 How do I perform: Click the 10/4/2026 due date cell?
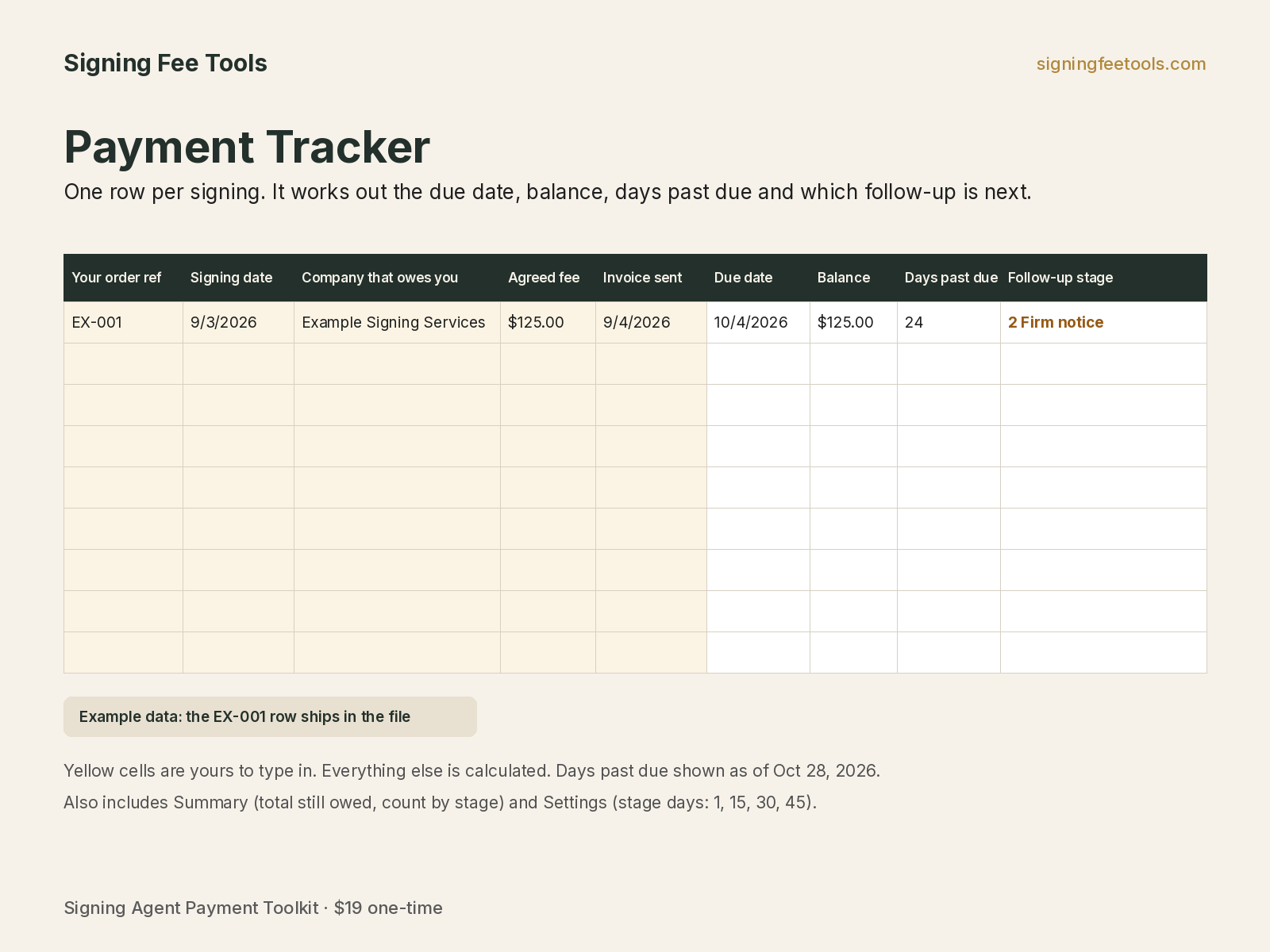[758, 322]
